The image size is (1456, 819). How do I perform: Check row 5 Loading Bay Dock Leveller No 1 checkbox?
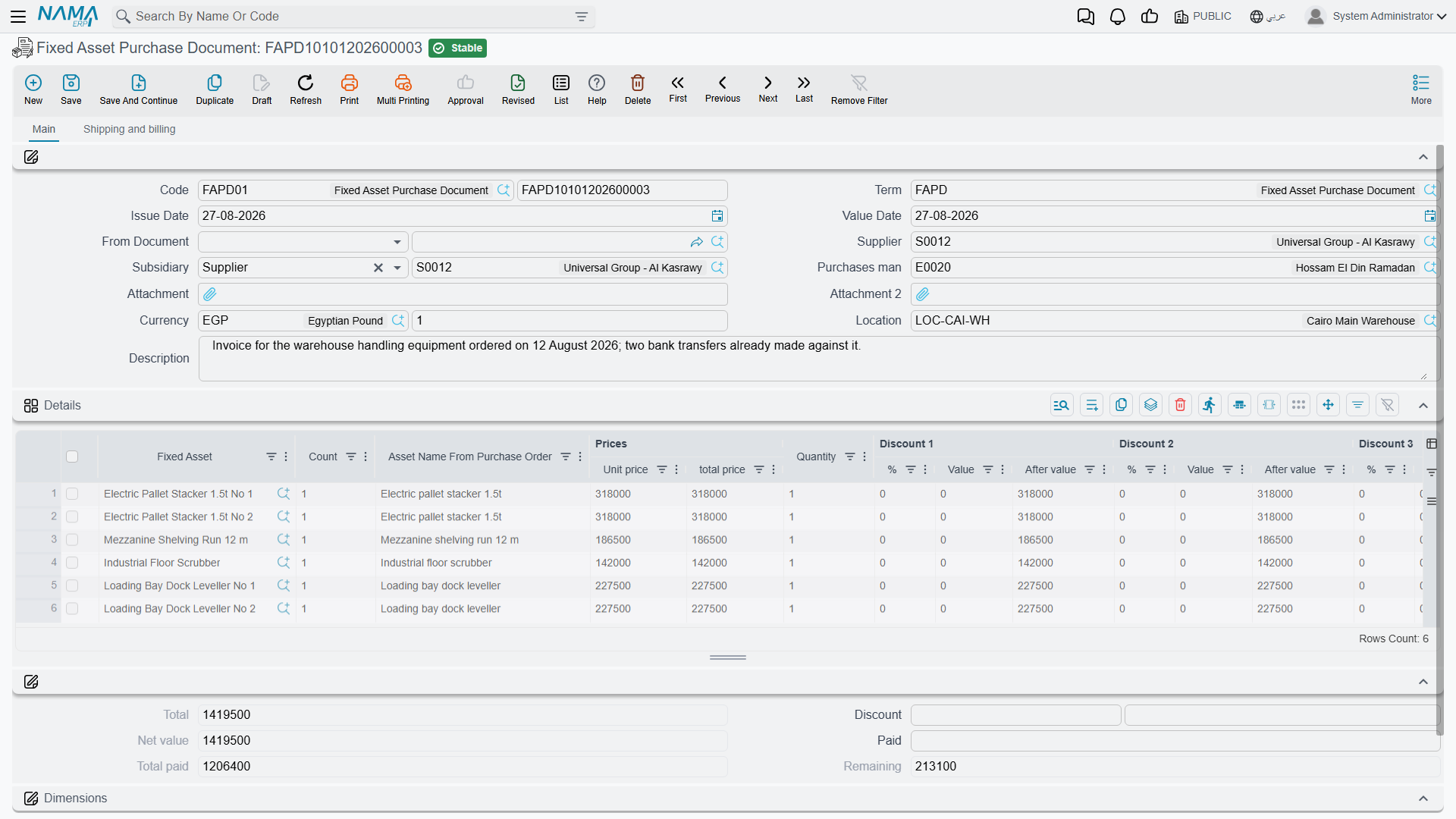(x=72, y=585)
